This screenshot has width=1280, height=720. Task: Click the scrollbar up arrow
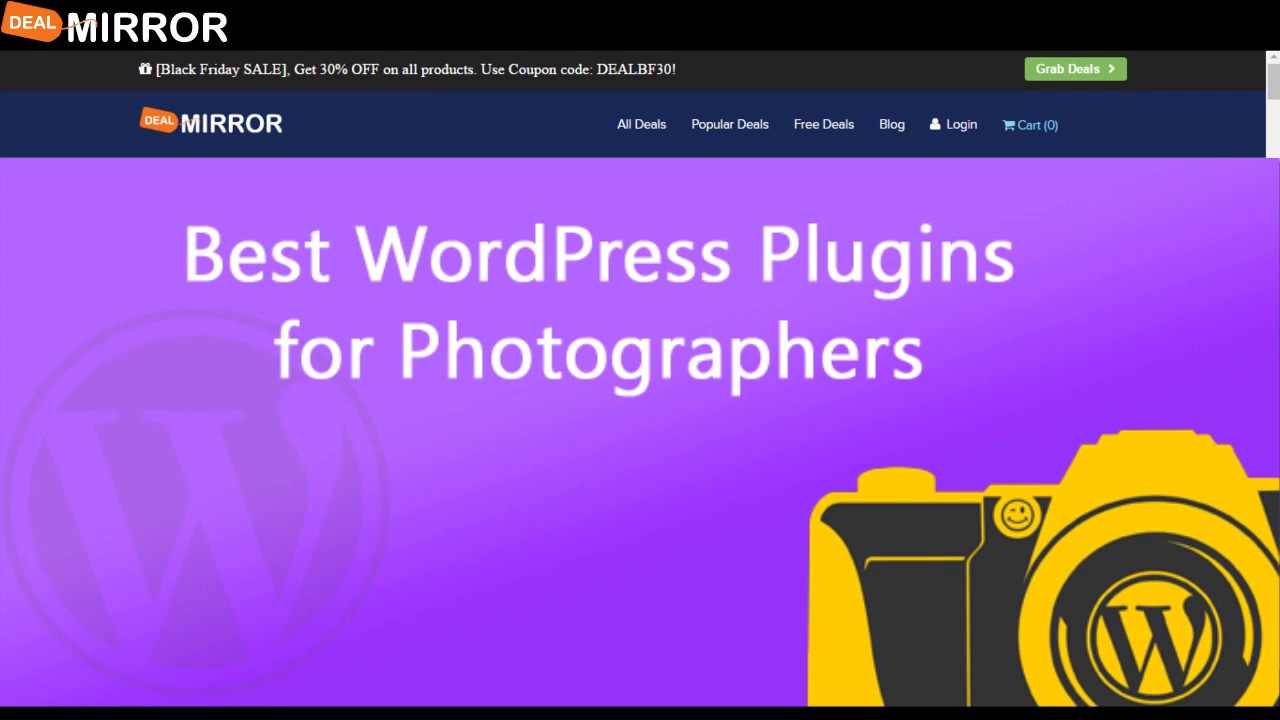click(x=1273, y=58)
